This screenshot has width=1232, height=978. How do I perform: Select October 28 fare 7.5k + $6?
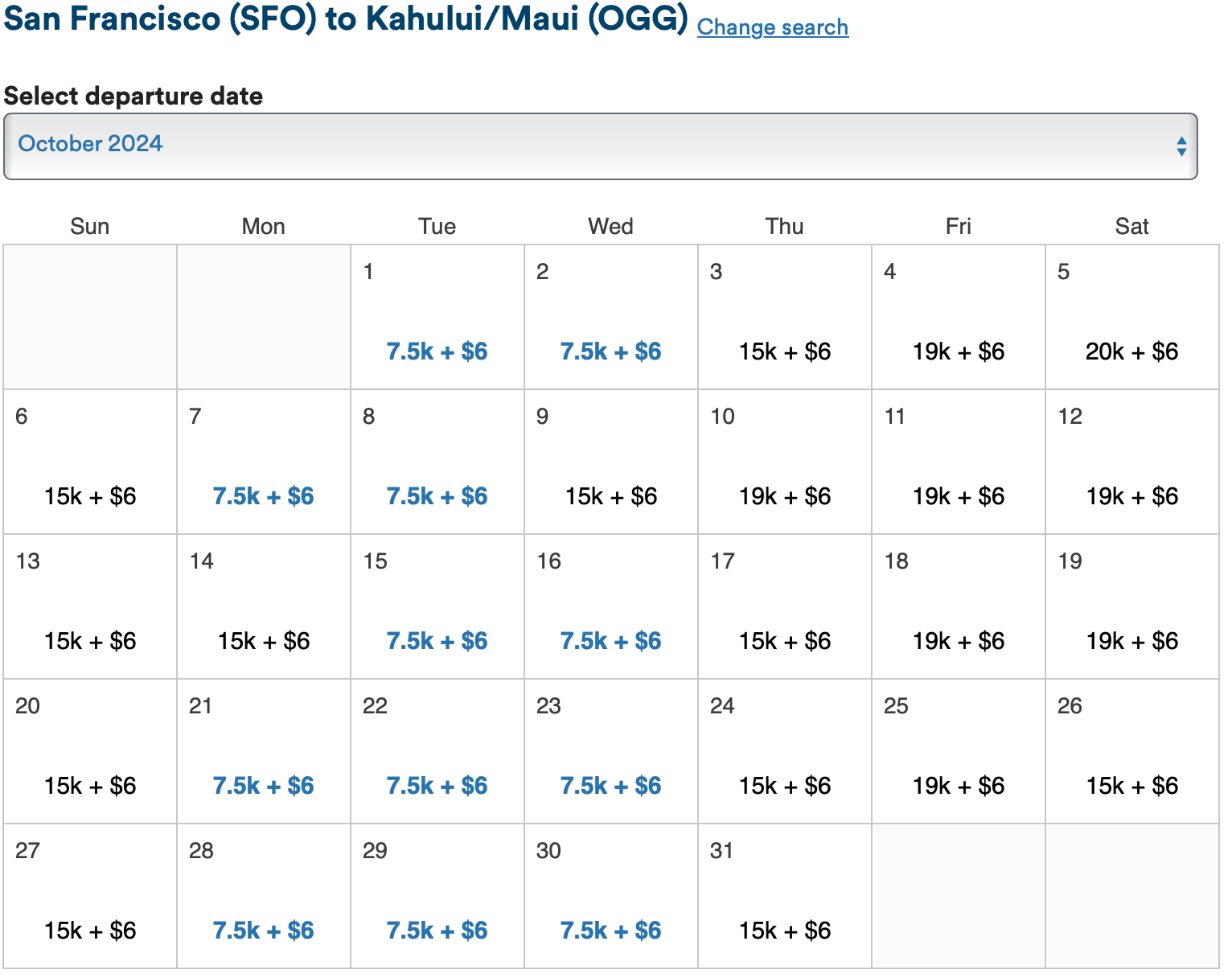tap(263, 931)
